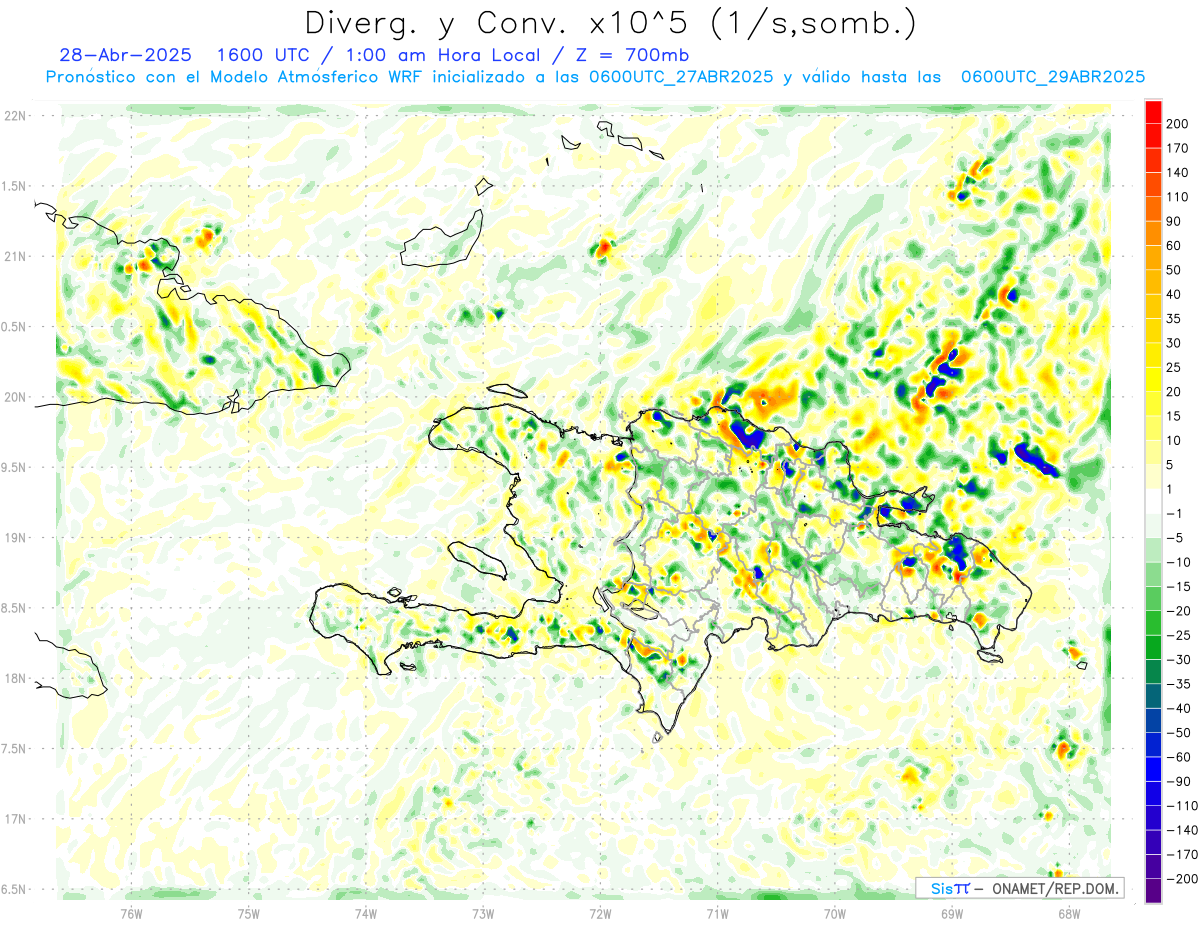
Task: Click the '17N' latitude label
Action: [x=15, y=819]
